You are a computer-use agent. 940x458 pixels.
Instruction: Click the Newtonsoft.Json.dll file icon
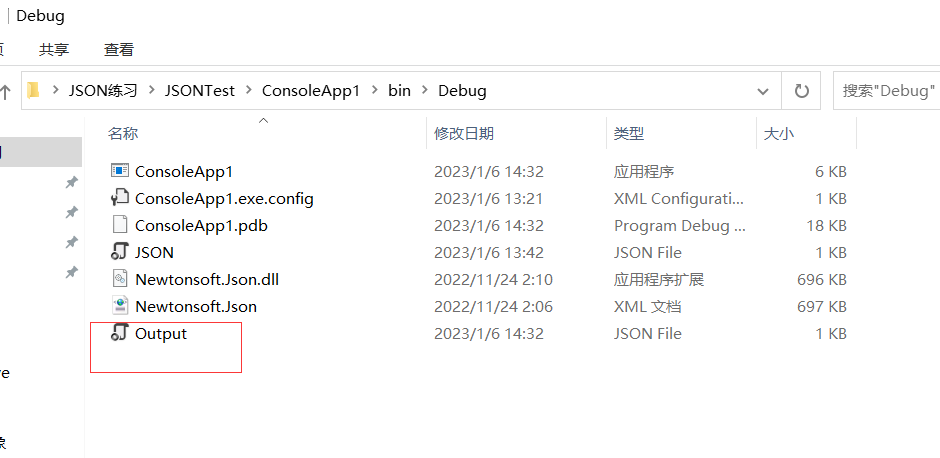120,279
